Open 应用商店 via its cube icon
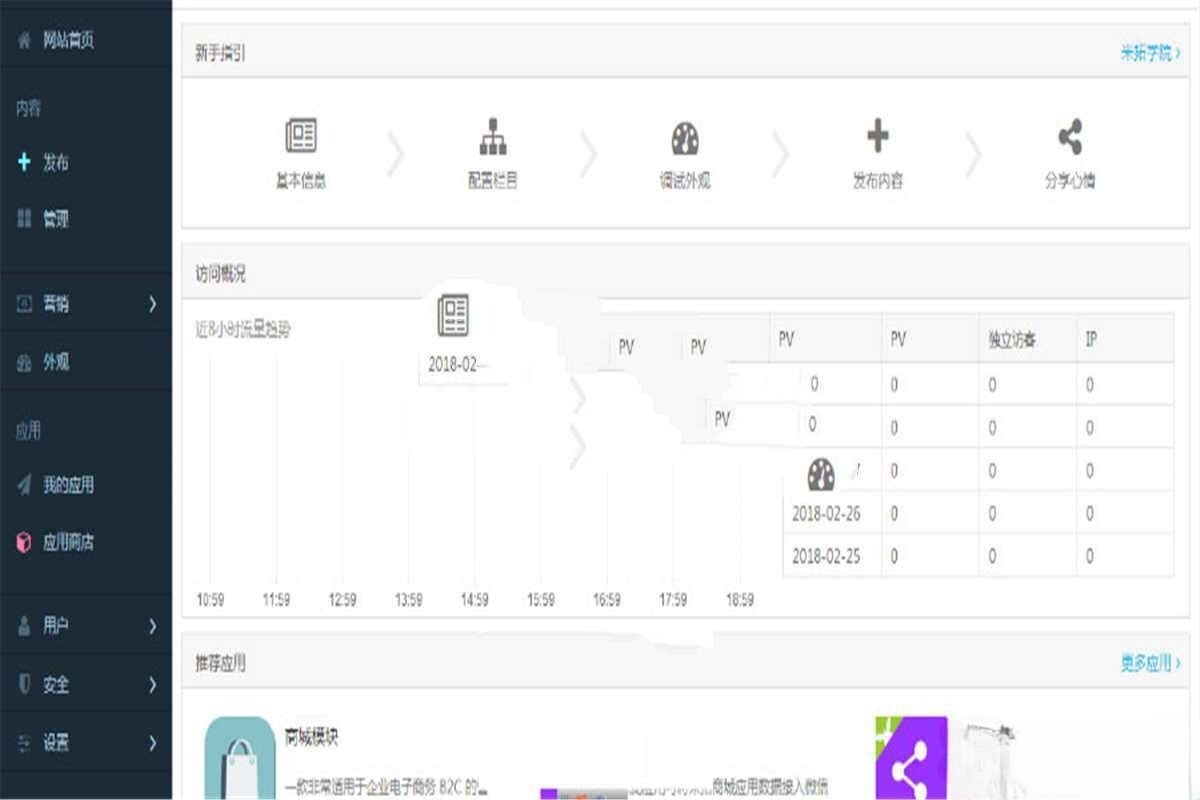The width and height of the screenshot is (1200, 800). pyautogui.click(x=25, y=543)
